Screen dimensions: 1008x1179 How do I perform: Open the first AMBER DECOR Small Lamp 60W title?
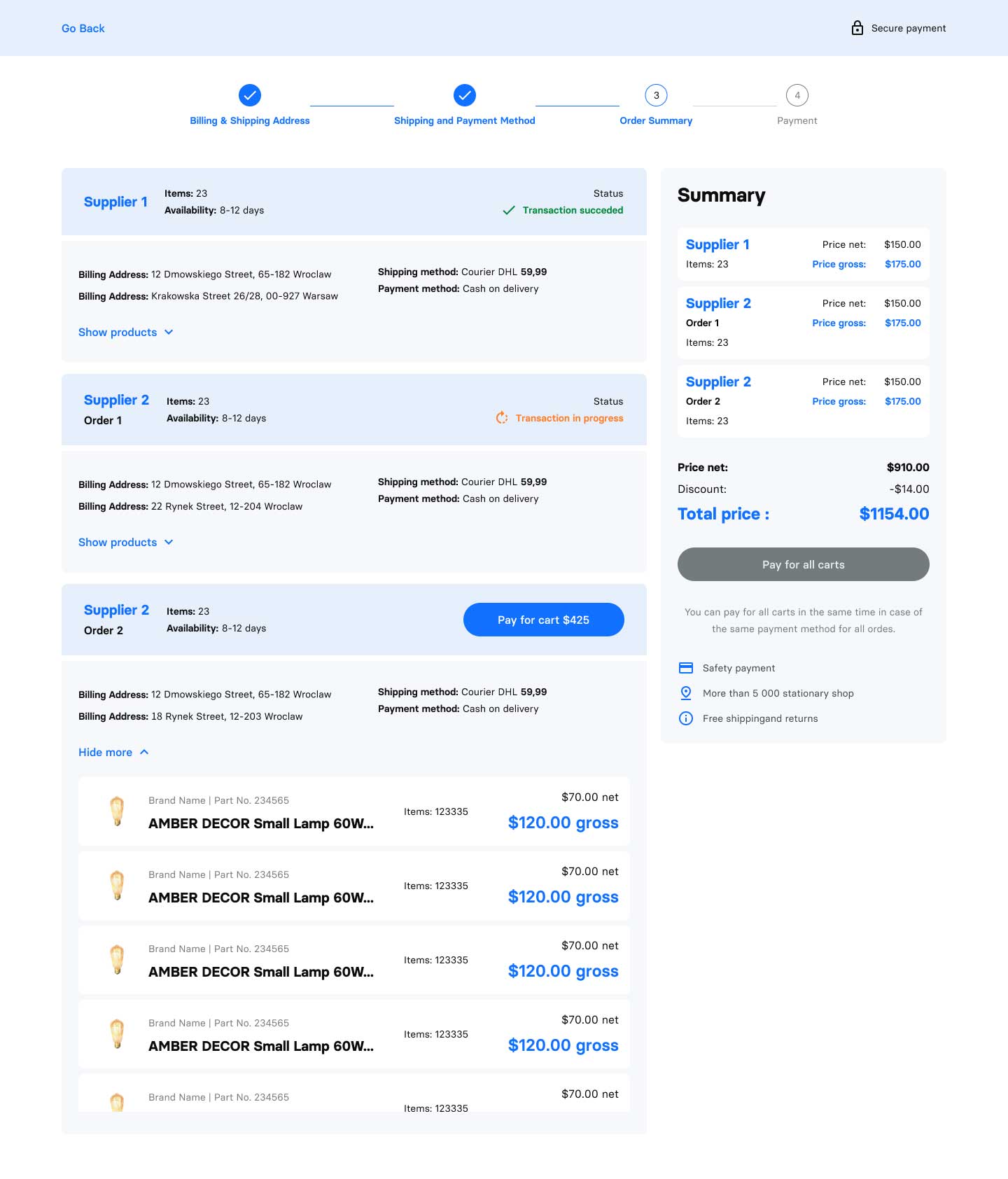click(x=261, y=824)
